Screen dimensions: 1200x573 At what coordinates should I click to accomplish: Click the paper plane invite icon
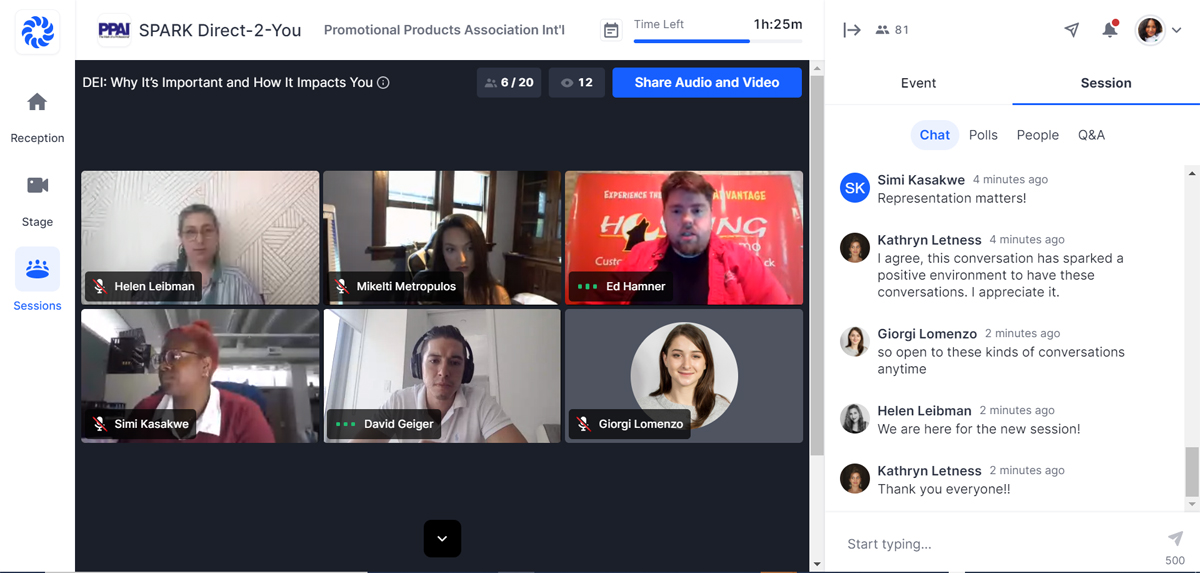1071,30
